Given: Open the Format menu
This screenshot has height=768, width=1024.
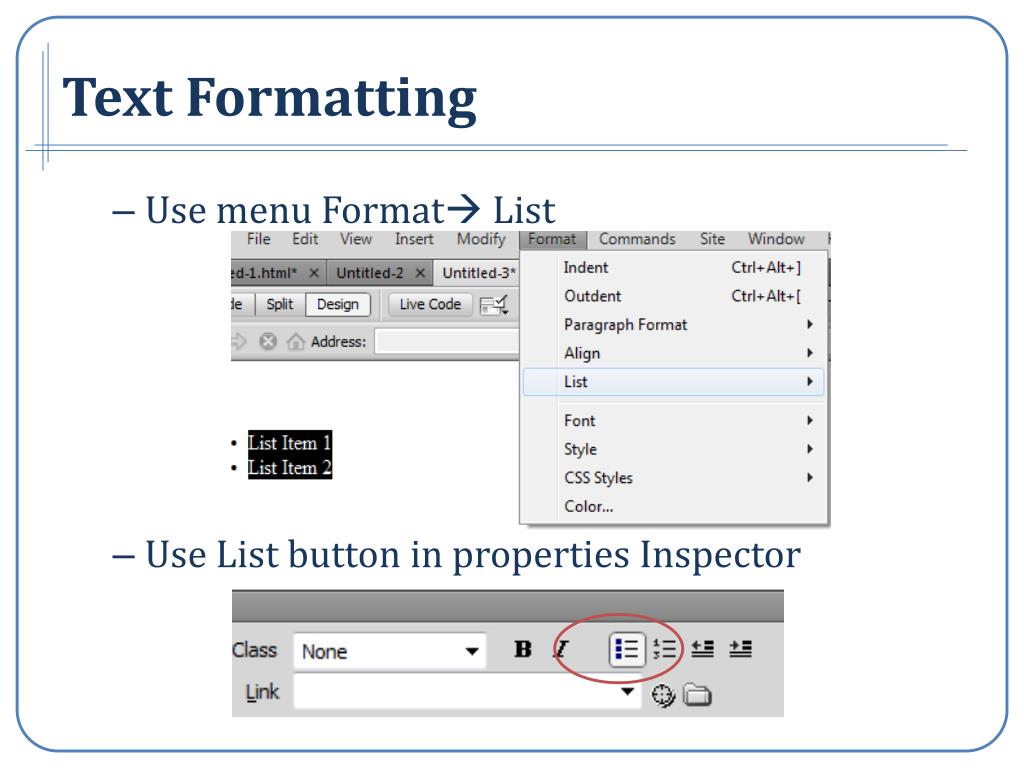Looking at the screenshot, I should (x=552, y=239).
